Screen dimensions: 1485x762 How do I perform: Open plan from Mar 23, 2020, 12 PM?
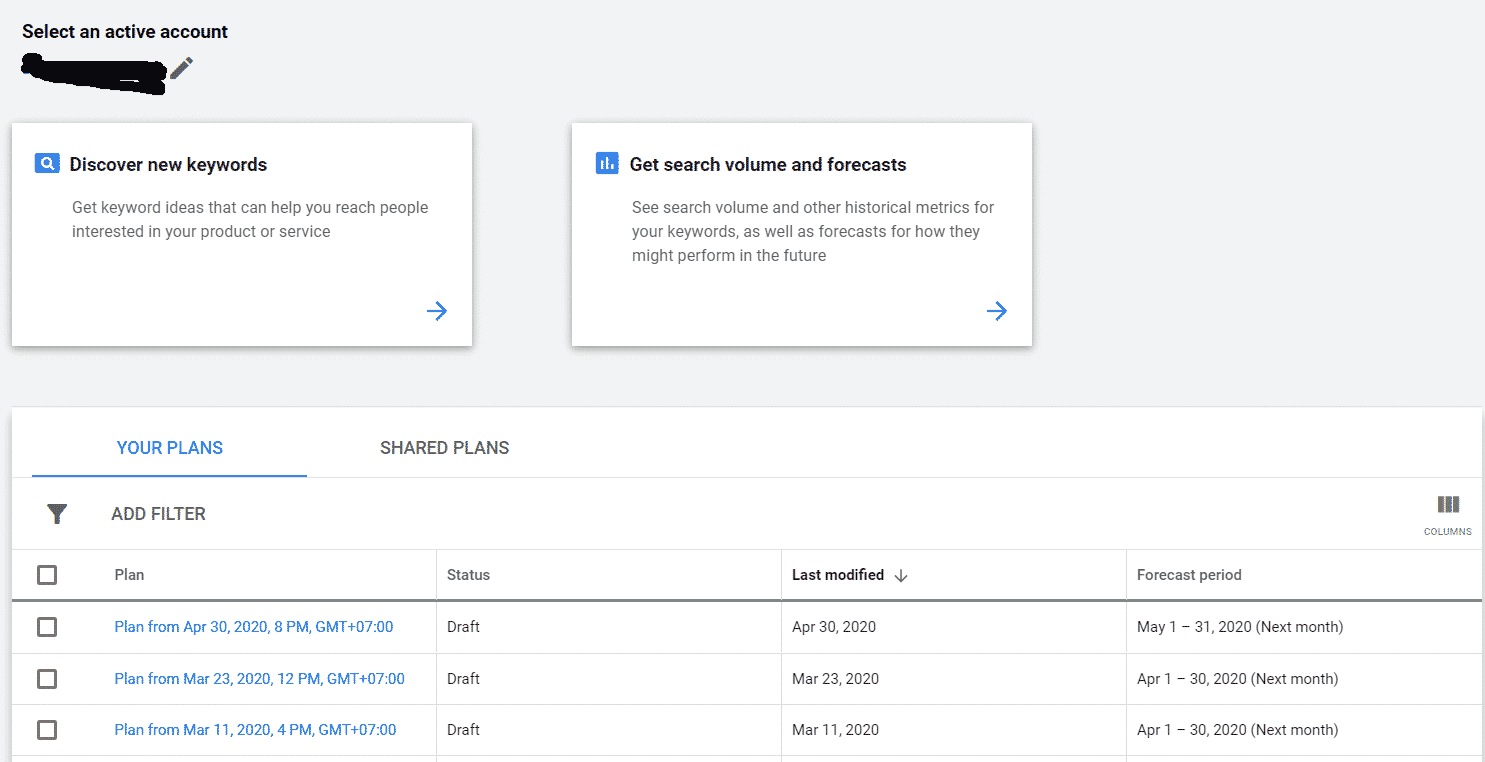(x=259, y=679)
